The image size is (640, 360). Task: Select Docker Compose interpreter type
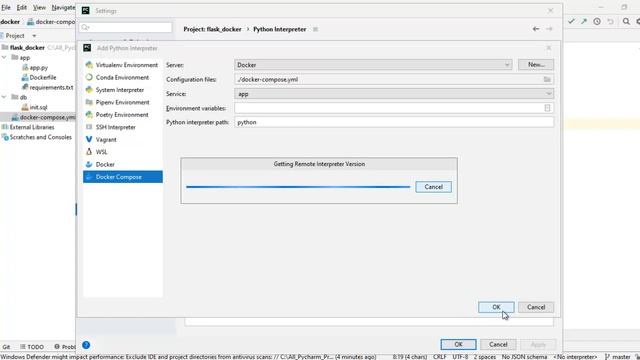point(122,177)
